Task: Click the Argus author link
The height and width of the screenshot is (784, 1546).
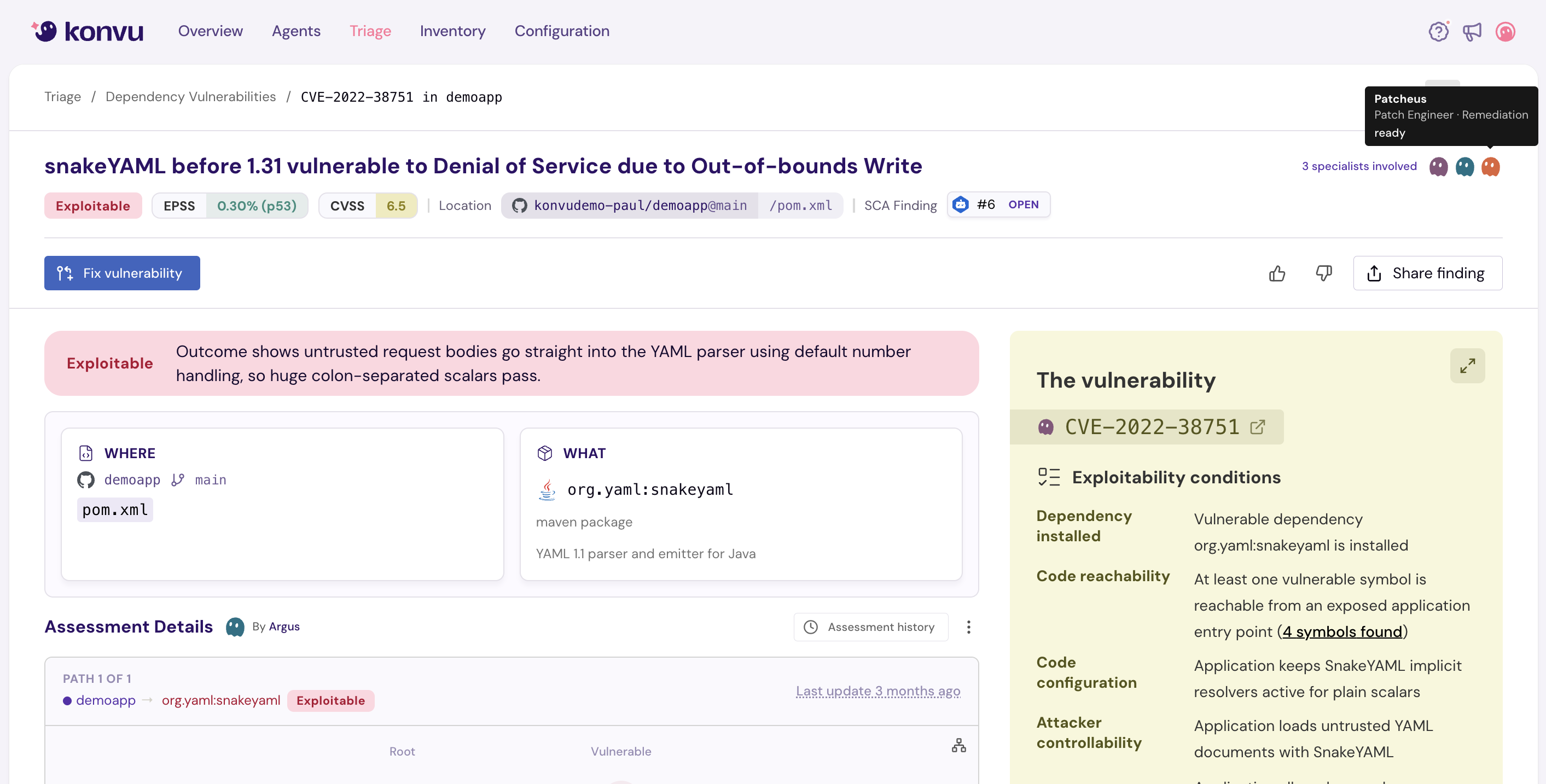Action: click(x=284, y=627)
